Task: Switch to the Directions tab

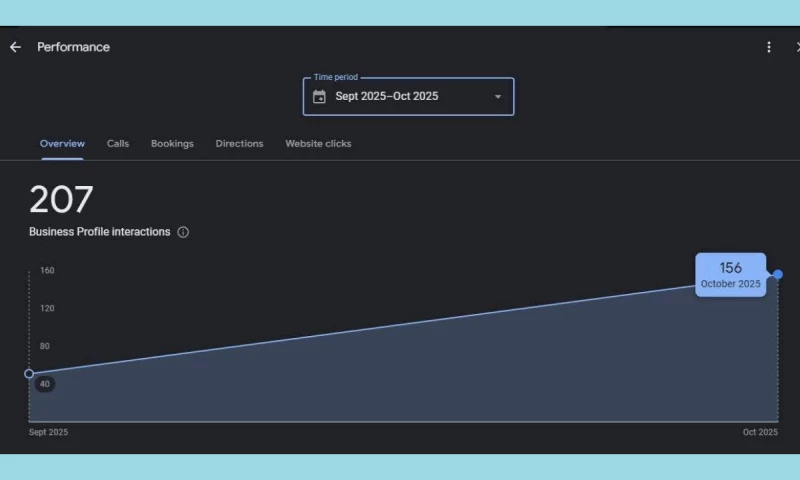Action: [x=239, y=144]
